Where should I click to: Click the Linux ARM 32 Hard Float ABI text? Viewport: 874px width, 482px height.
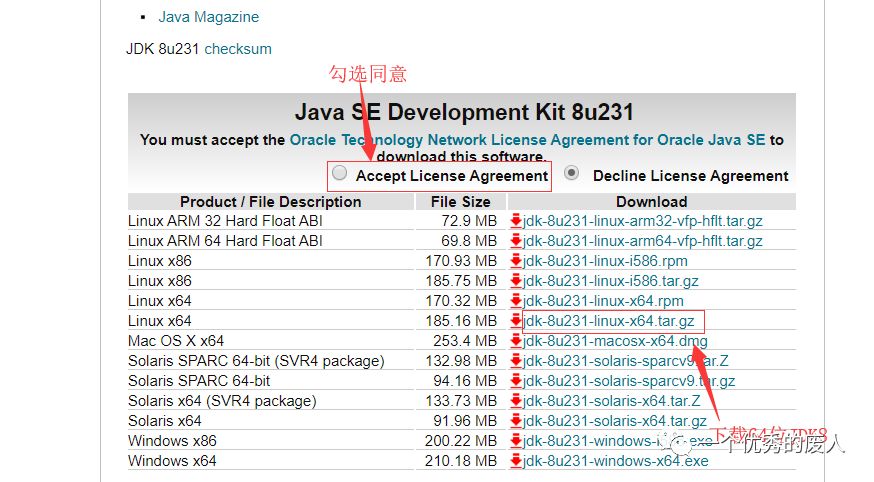(225, 221)
